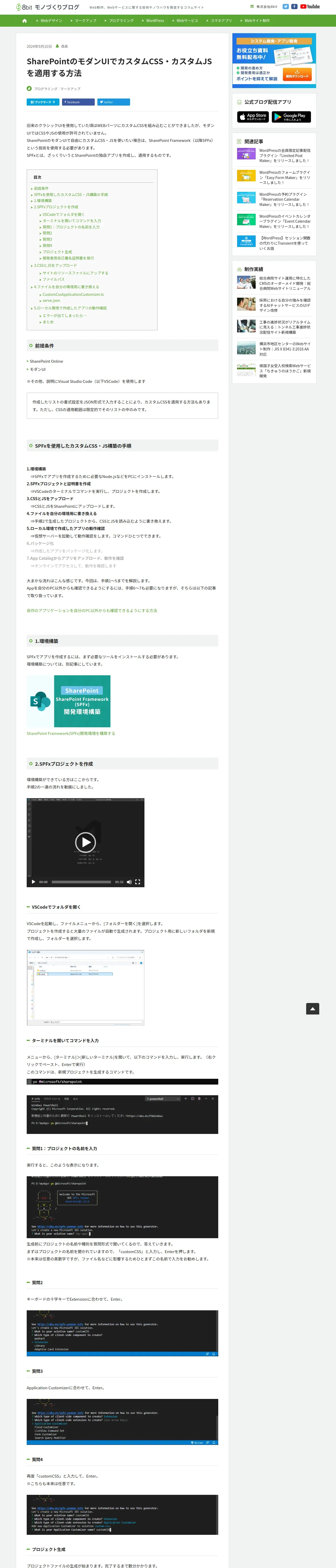Open related article Easy Form Maker
336x1568 pixels.
285,177
